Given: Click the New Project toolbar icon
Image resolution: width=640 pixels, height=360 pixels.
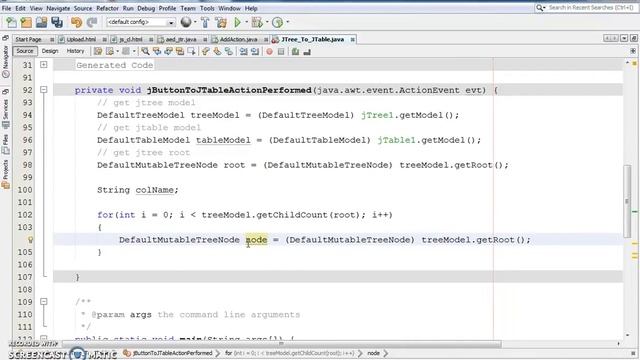Looking at the screenshot, I should pyautogui.click(x=27, y=22).
